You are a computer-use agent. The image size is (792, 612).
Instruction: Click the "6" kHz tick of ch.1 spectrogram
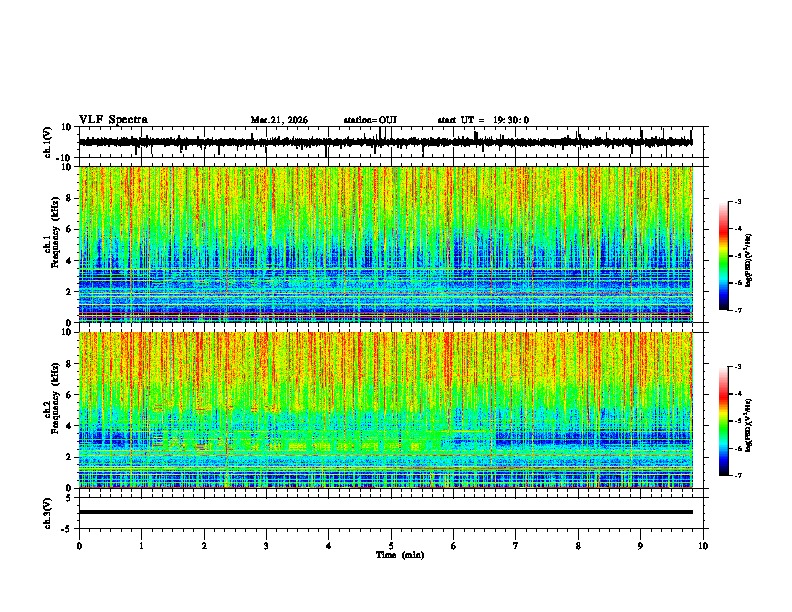(x=70, y=230)
